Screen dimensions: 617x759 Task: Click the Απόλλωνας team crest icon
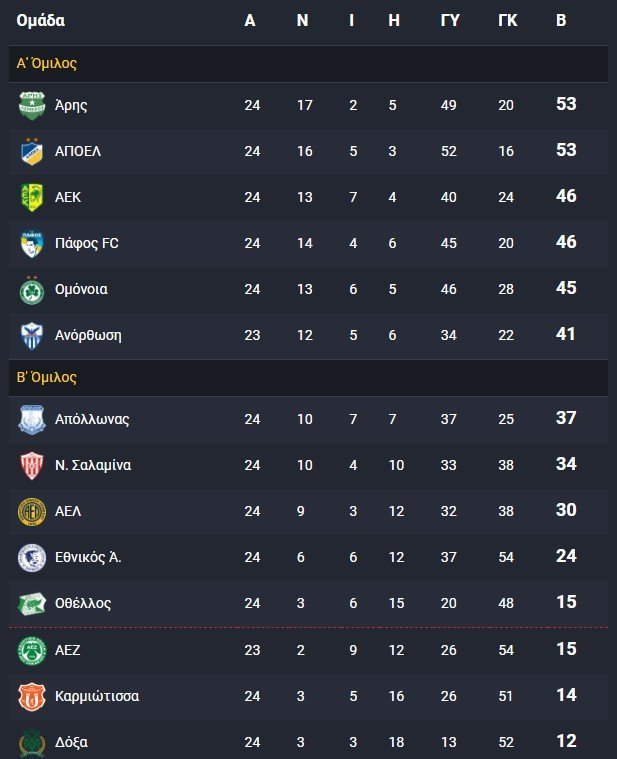32,419
